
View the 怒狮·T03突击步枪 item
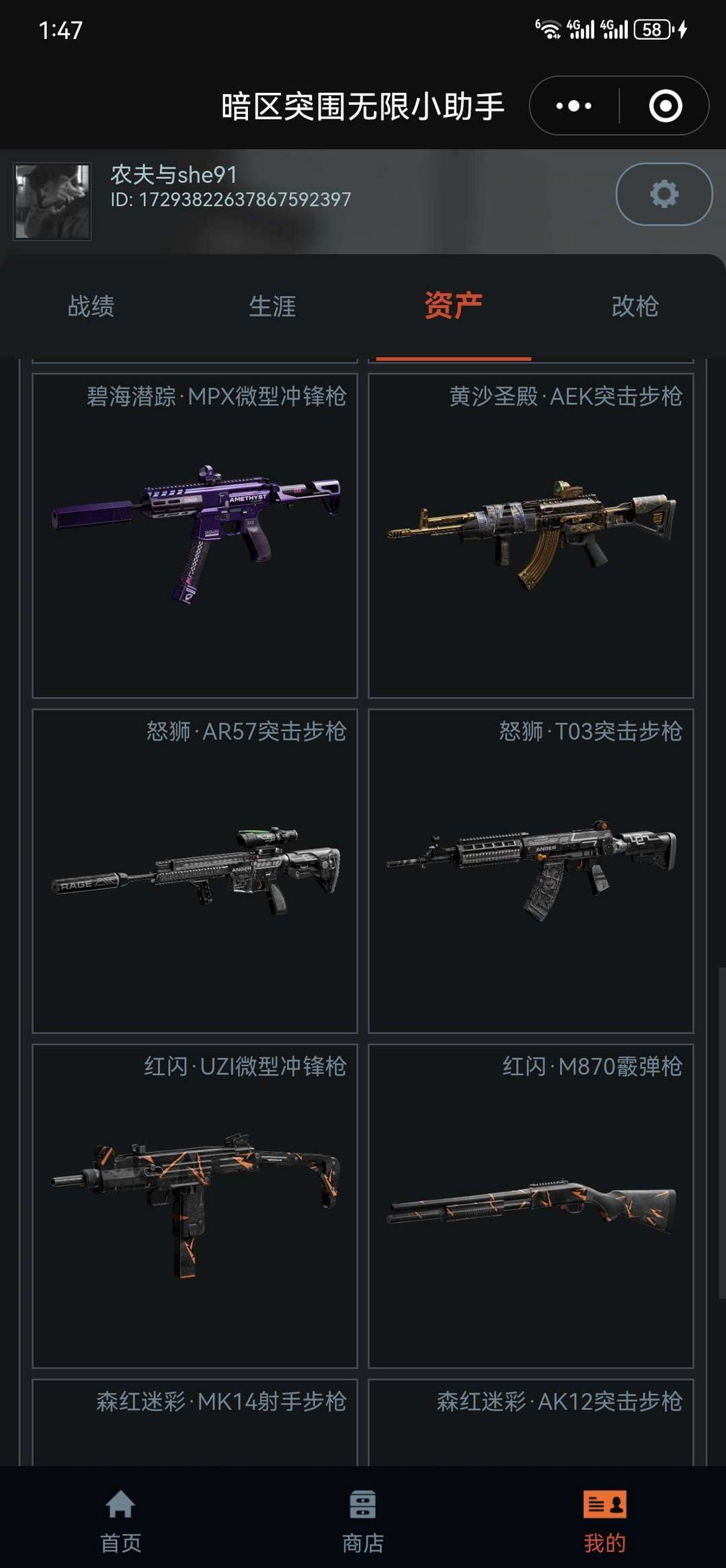(x=531, y=870)
